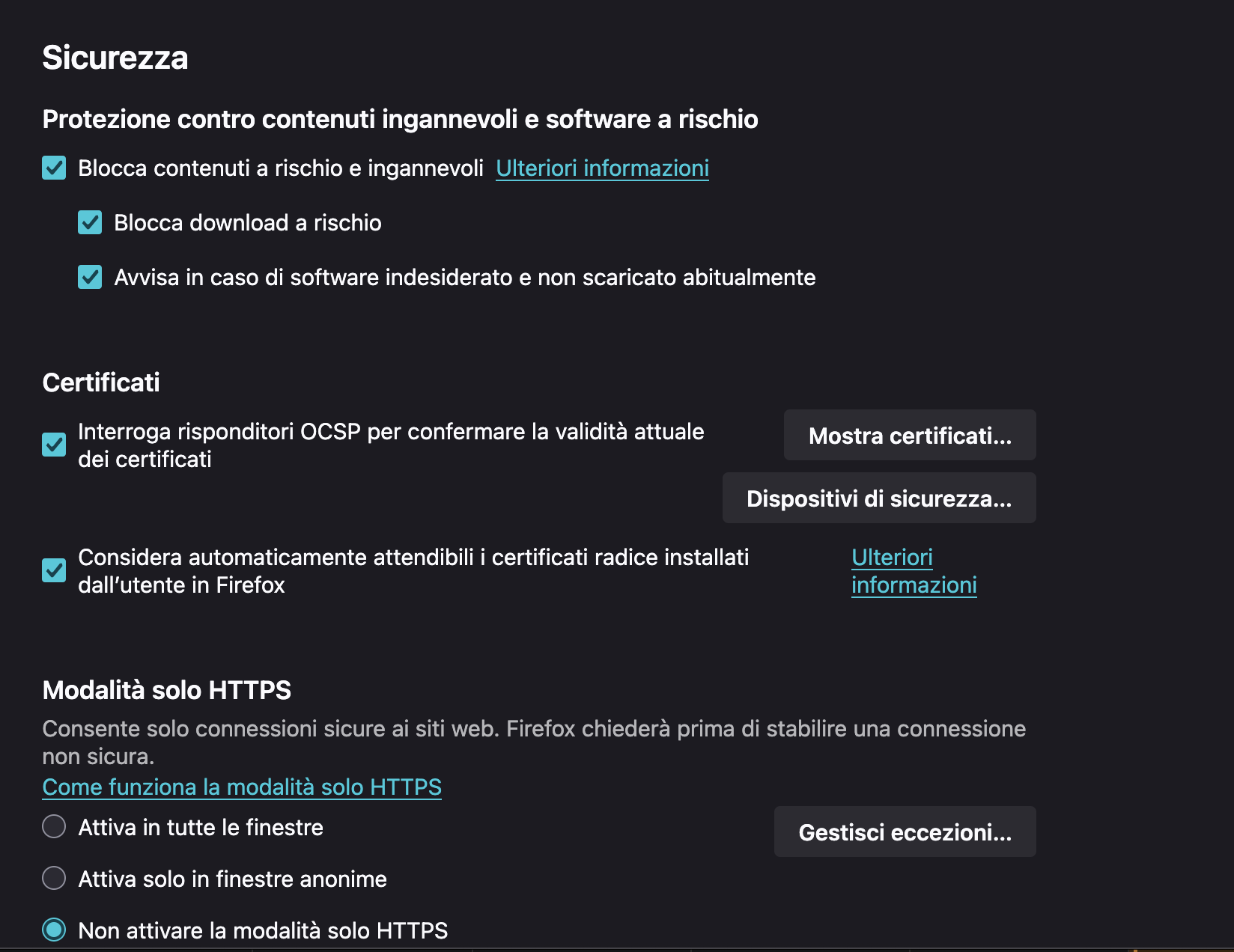Click the Dispositivi di sicurezza button

coord(879,498)
